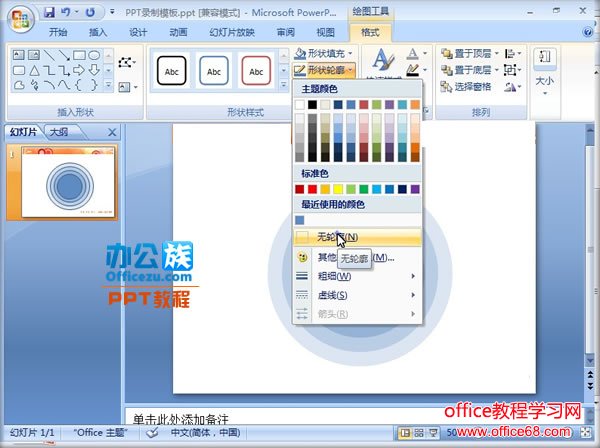
Task: Click the 形状轮廓 dropdown button
Action: tap(324, 70)
